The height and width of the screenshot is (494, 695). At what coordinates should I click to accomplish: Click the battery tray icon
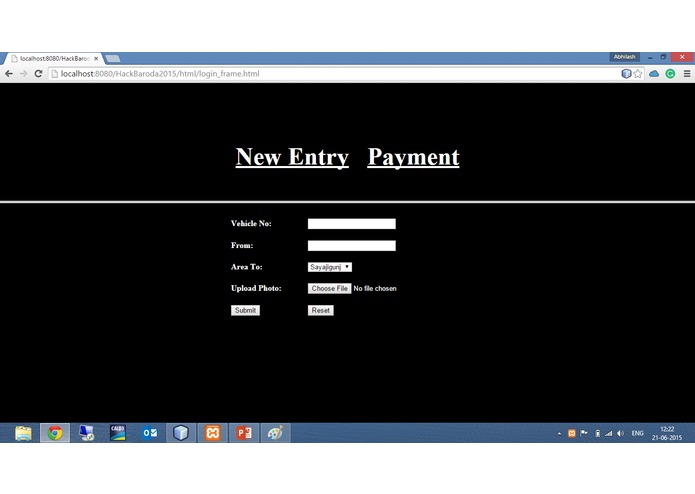click(597, 433)
